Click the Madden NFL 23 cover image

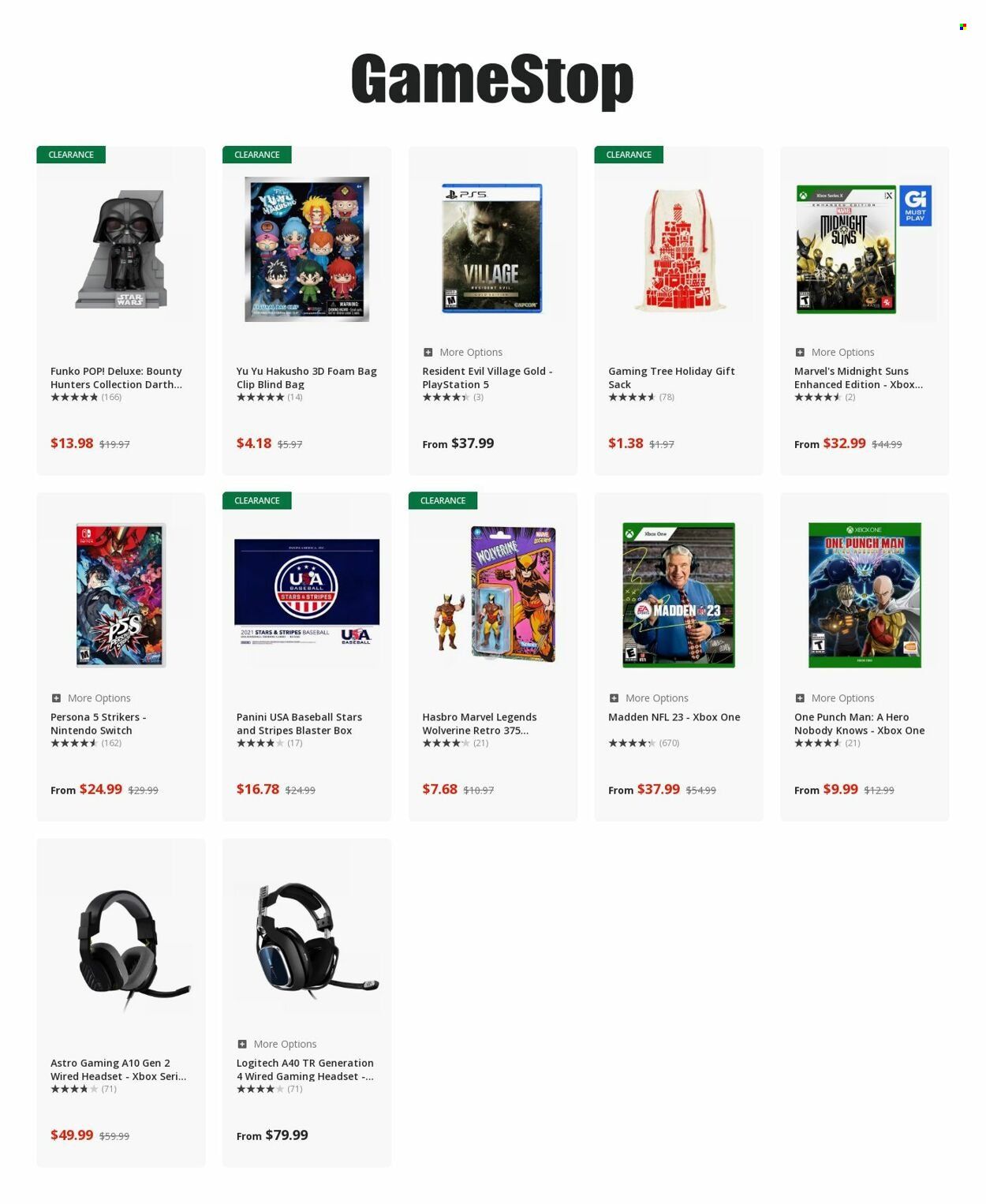pyautogui.click(x=678, y=595)
